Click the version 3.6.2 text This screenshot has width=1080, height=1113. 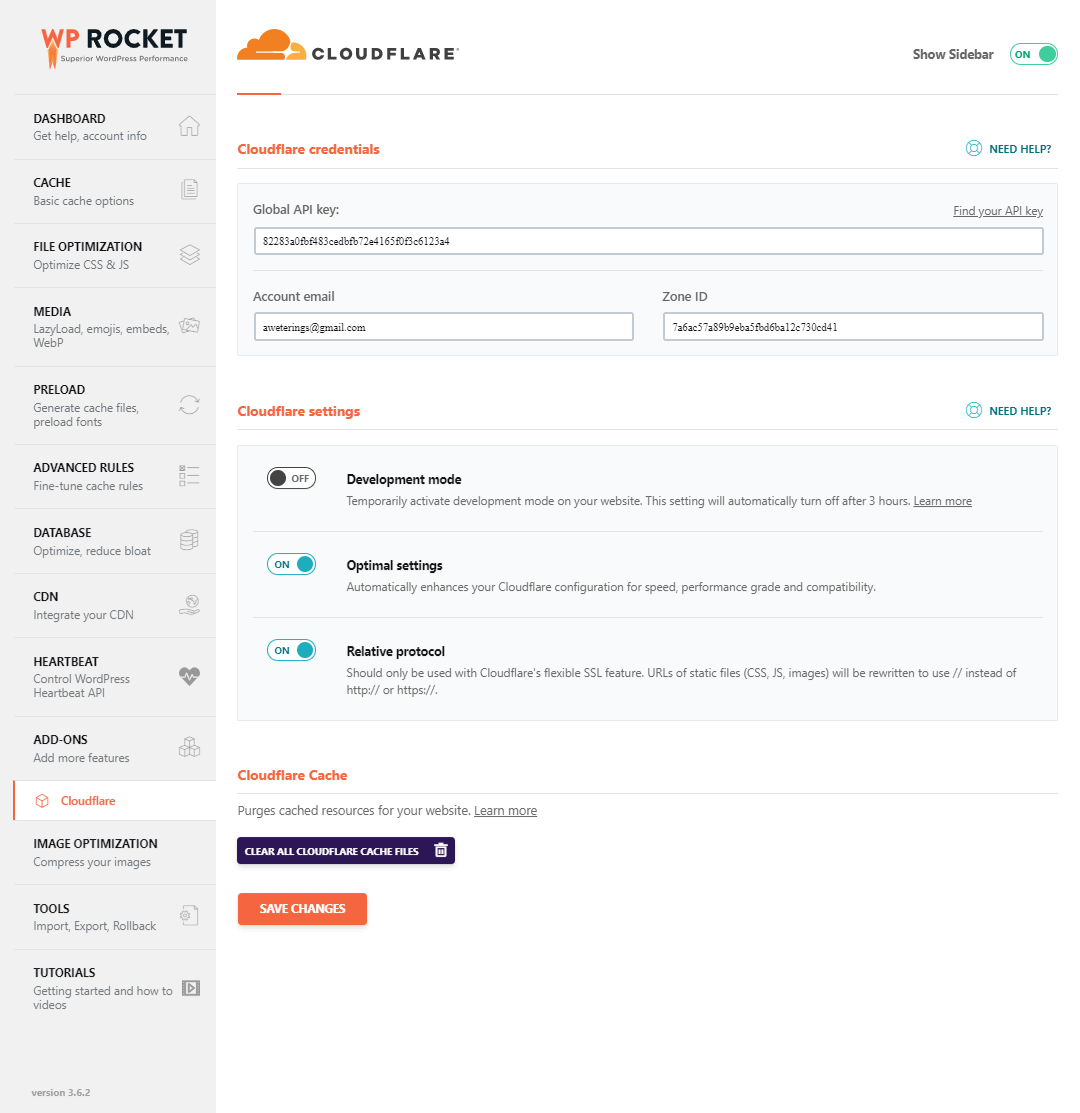pyautogui.click(x=61, y=1092)
